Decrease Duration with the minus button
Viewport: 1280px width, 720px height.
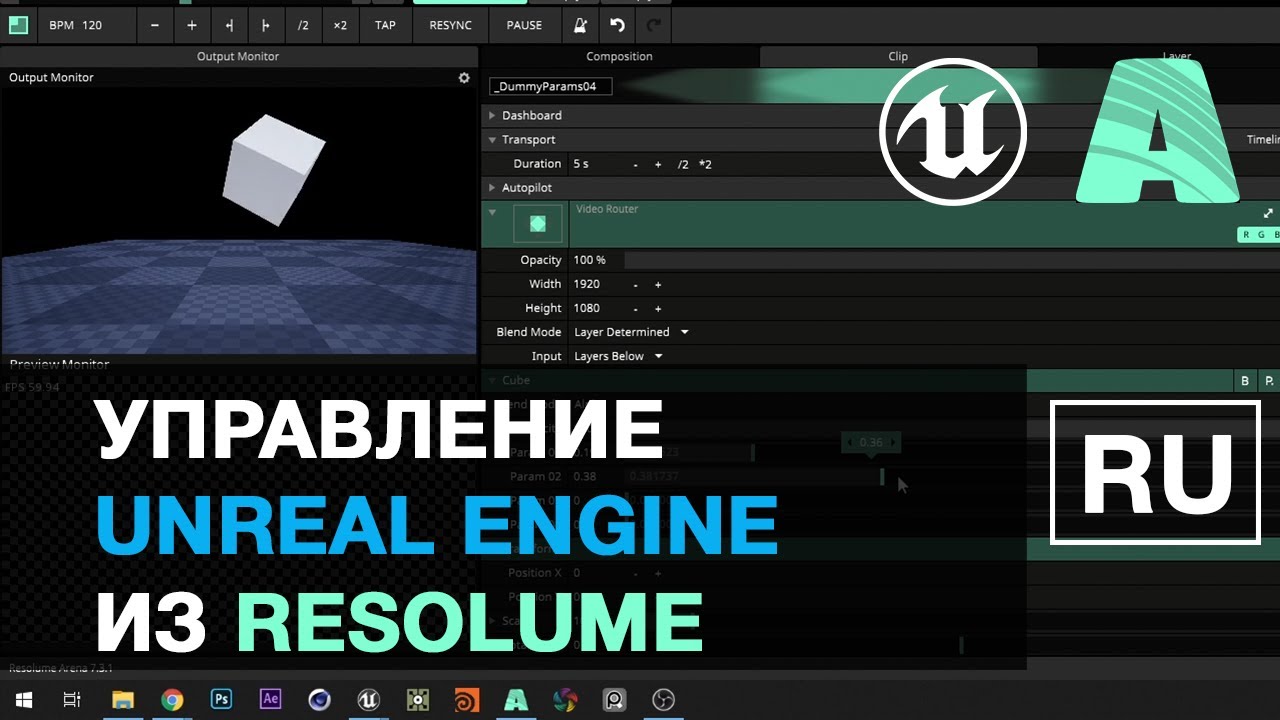click(x=636, y=164)
